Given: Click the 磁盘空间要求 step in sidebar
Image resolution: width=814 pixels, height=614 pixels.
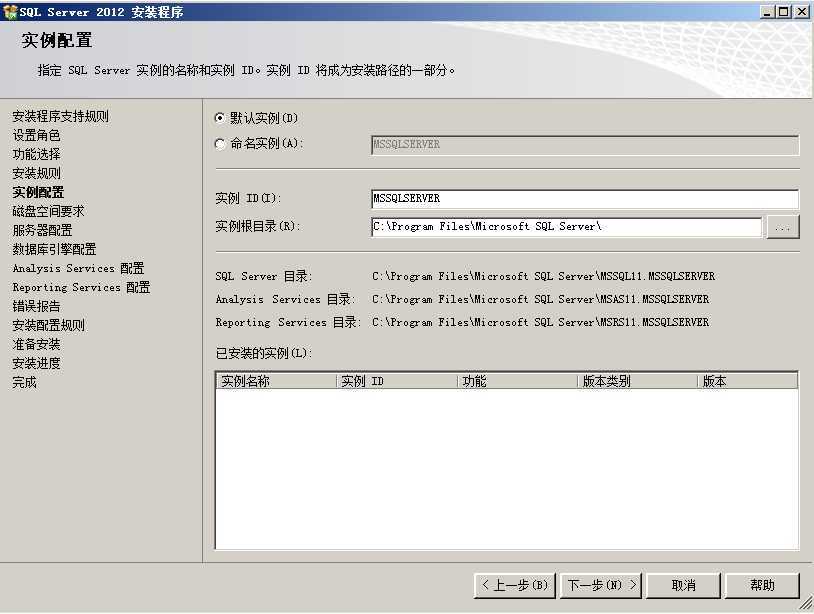Looking at the screenshot, I should click(48, 211).
